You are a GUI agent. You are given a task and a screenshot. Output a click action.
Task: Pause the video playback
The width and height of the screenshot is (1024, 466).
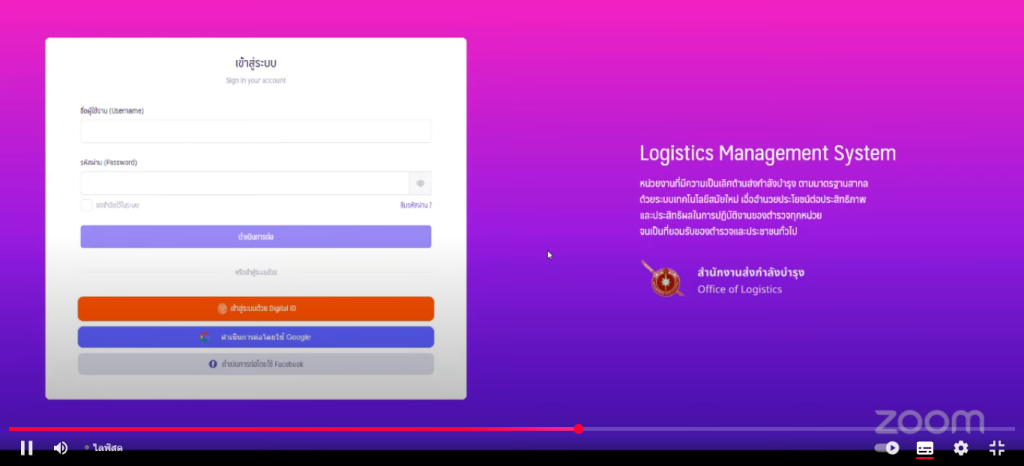(x=27, y=448)
